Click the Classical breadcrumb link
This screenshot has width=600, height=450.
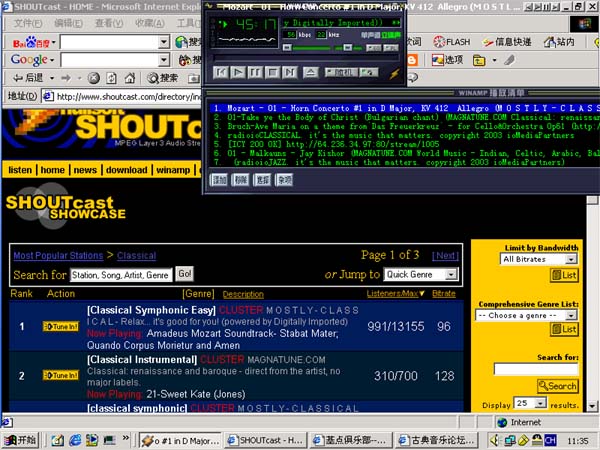click(x=137, y=256)
